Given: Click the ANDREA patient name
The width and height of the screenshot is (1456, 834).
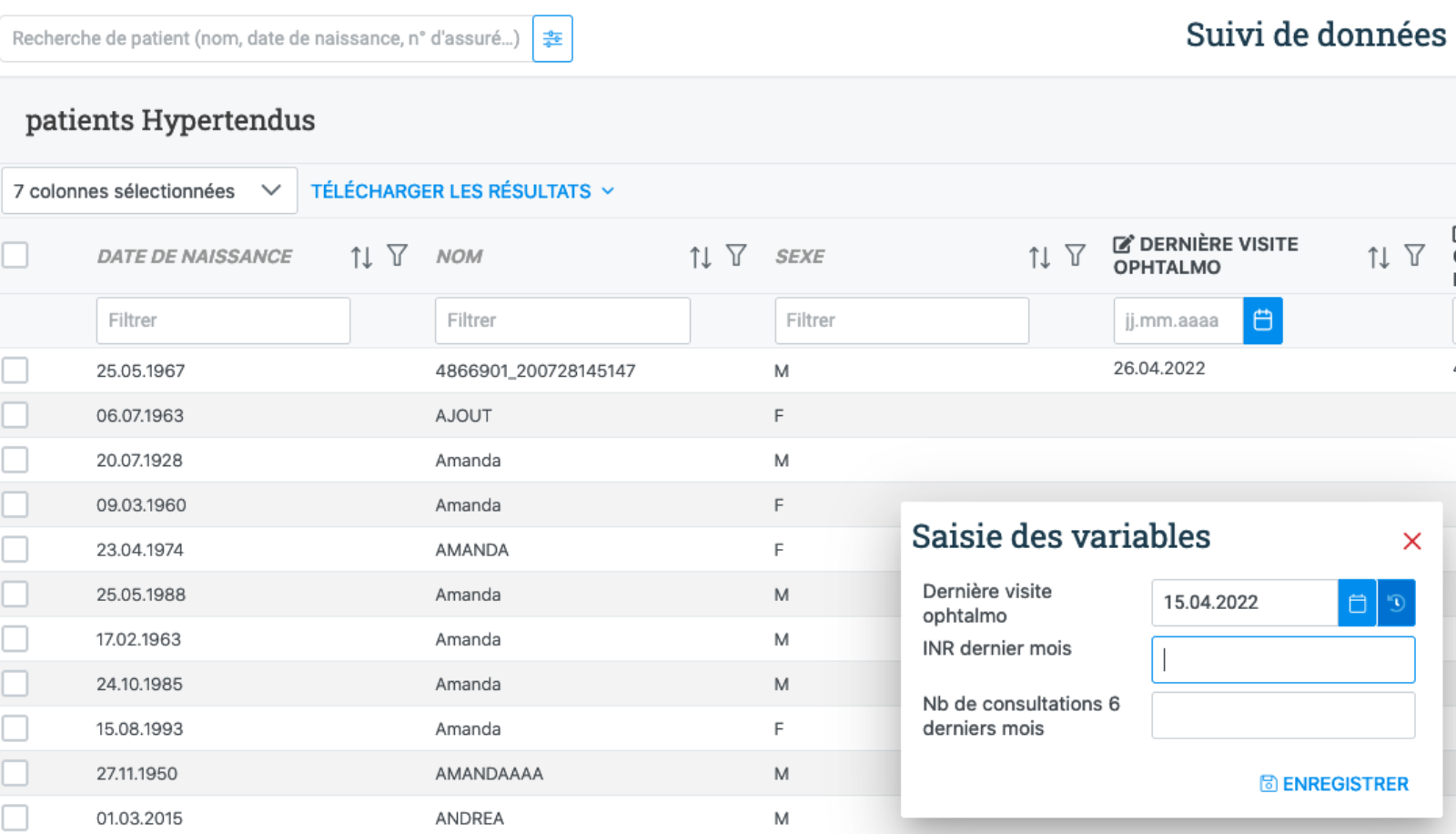Looking at the screenshot, I should pos(470,819).
